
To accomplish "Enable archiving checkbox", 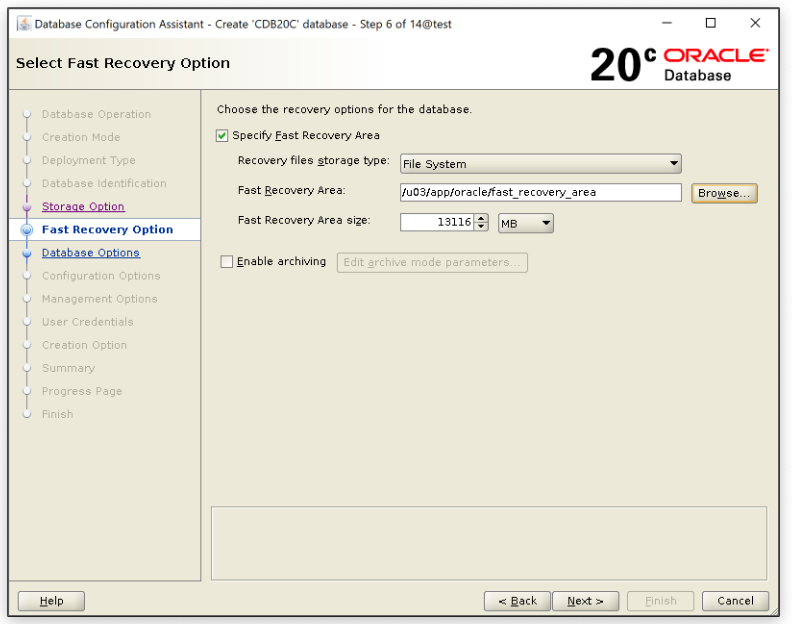I will (226, 262).
